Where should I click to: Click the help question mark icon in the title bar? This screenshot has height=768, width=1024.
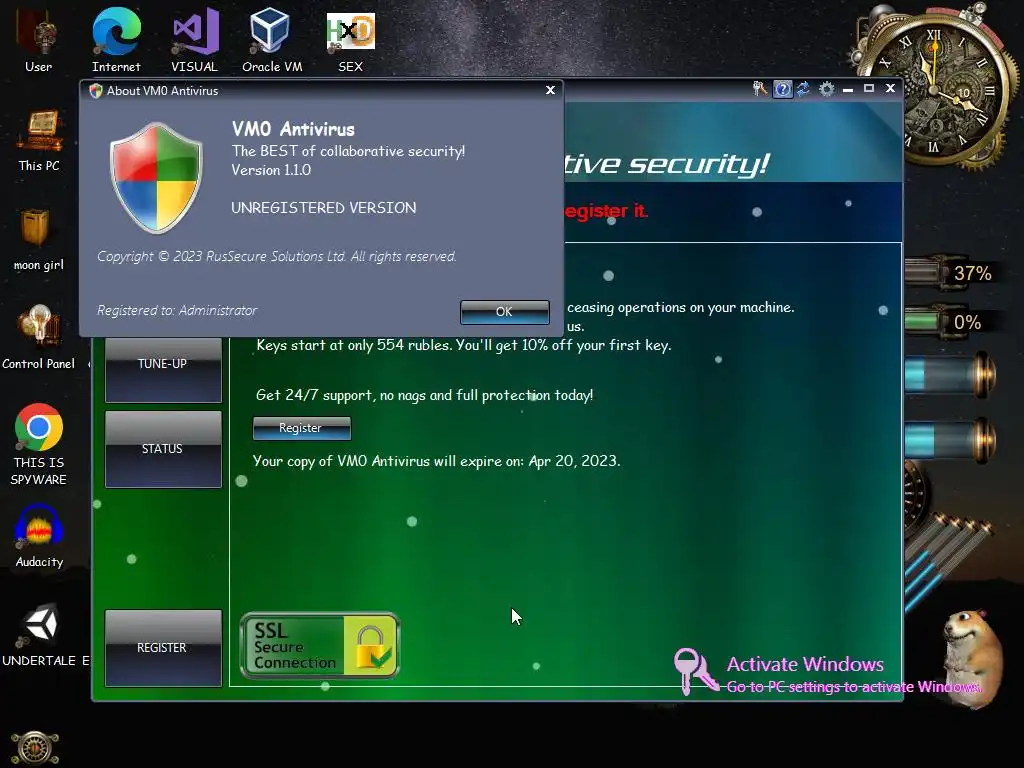click(782, 89)
